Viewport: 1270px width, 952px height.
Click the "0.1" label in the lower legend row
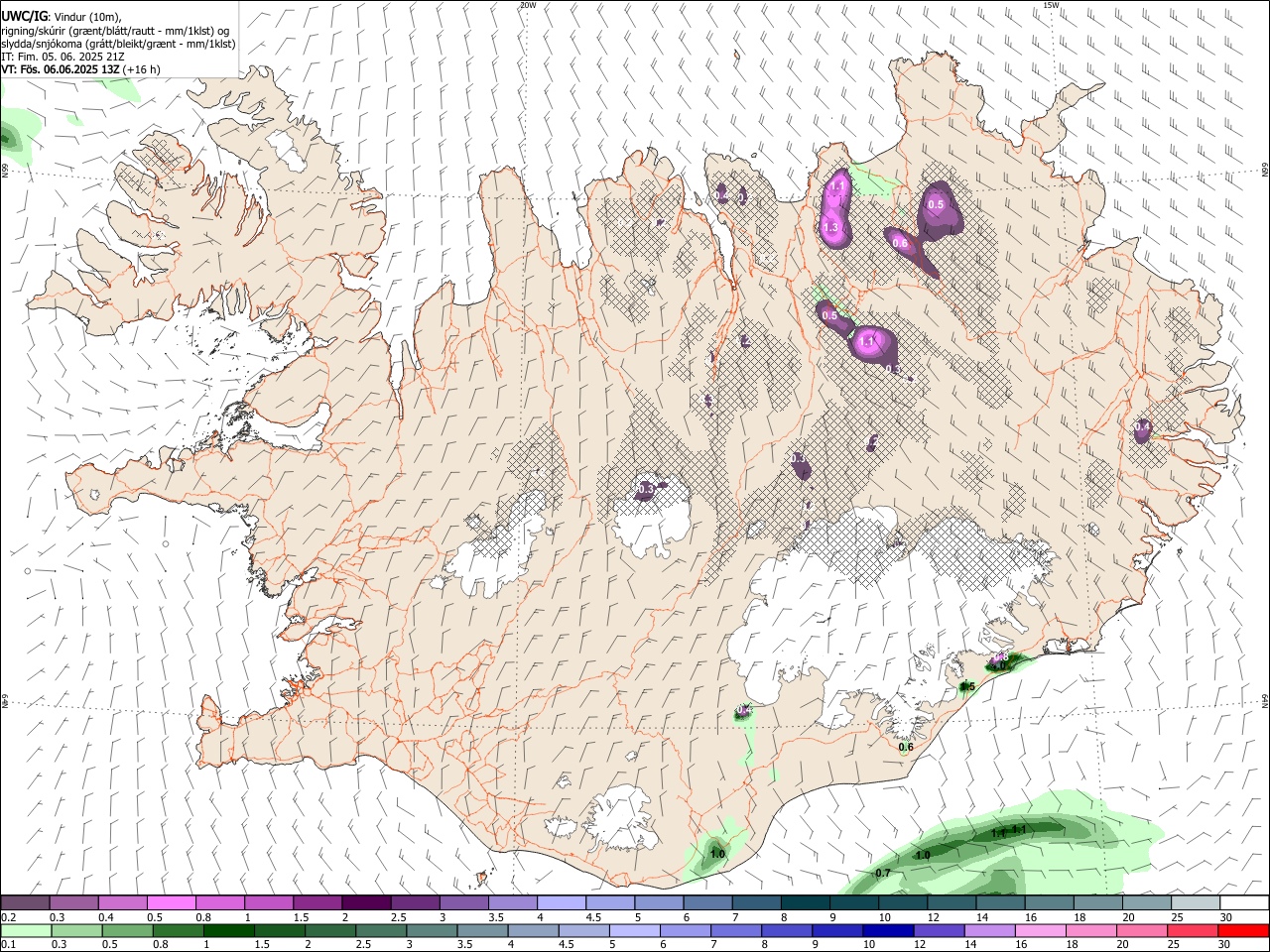coord(9,945)
